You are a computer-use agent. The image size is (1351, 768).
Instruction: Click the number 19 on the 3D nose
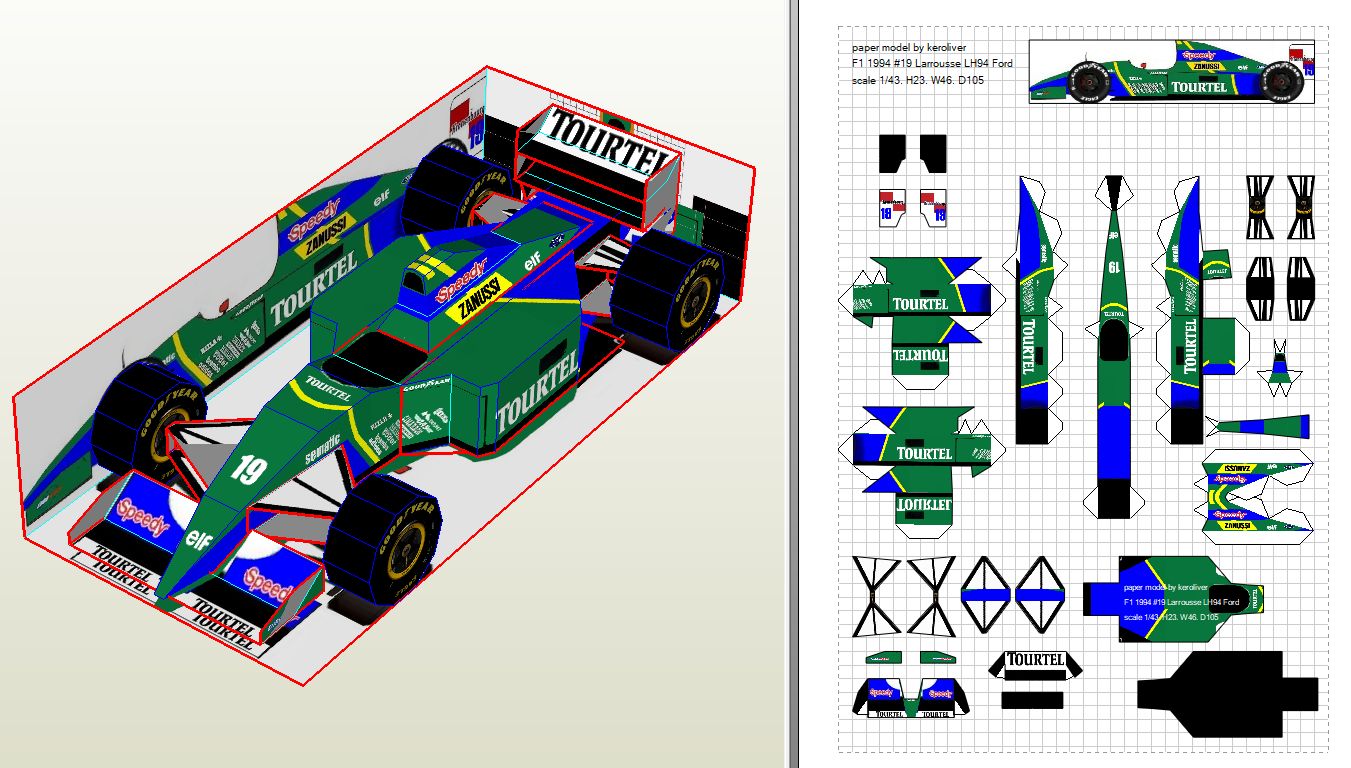pos(245,468)
